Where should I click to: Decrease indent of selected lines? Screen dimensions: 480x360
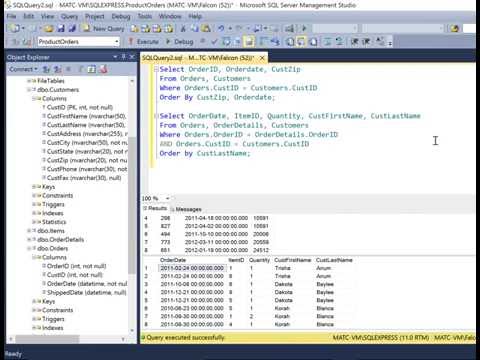click(x=355, y=42)
